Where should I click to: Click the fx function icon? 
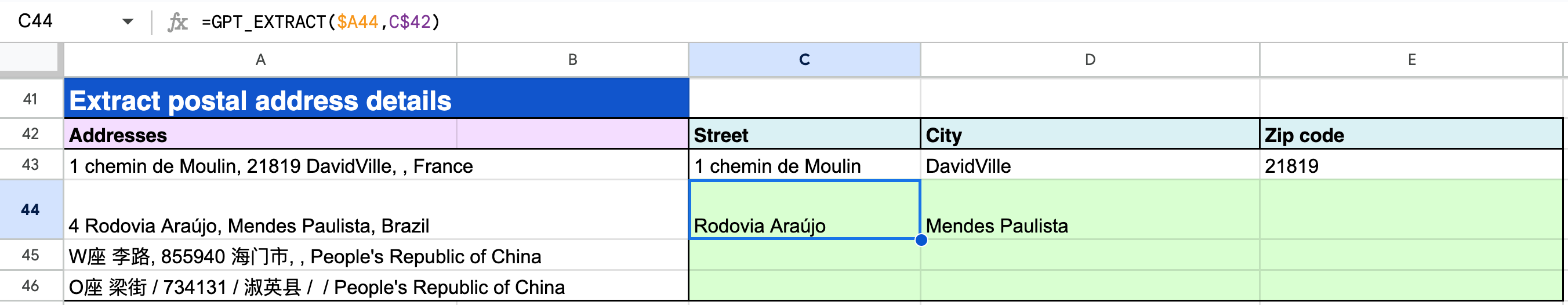tap(177, 22)
